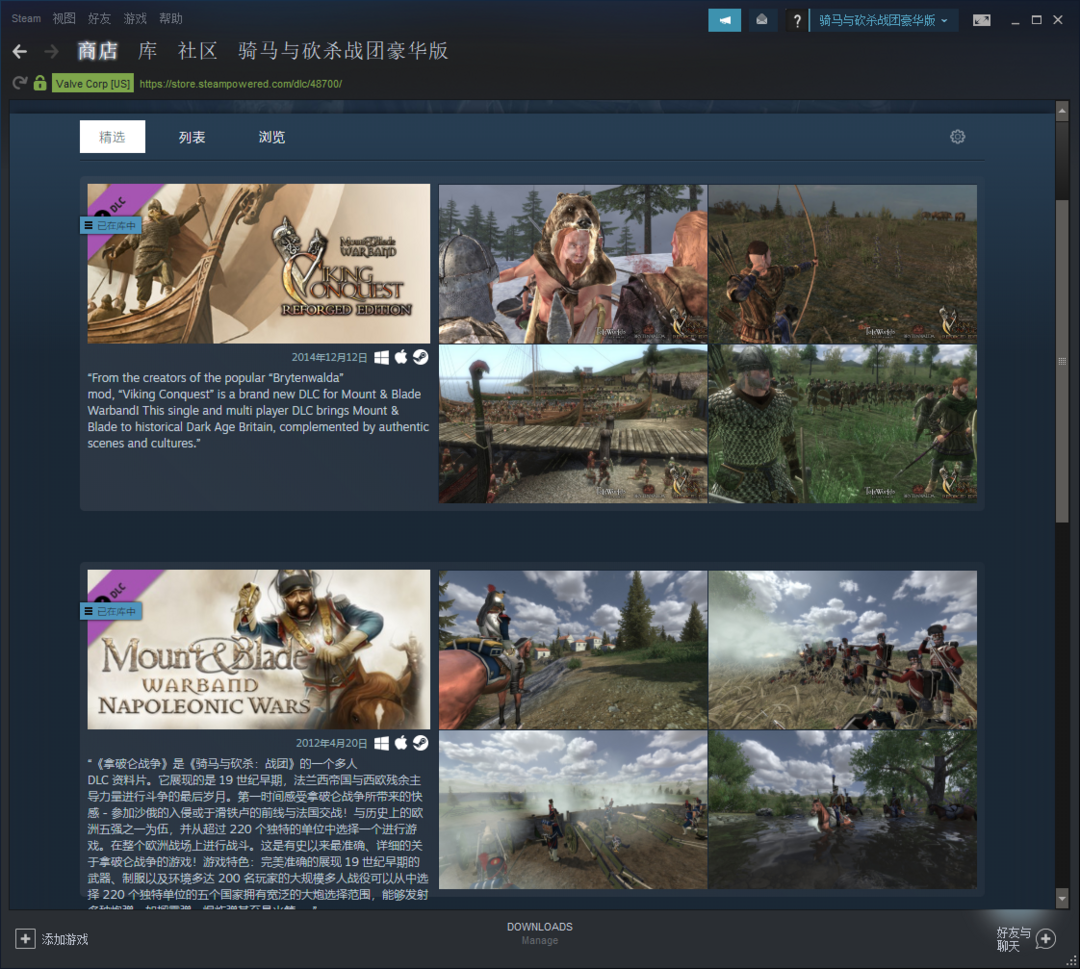Click the add friends plus icon
The image size is (1080, 969).
click(x=1045, y=938)
